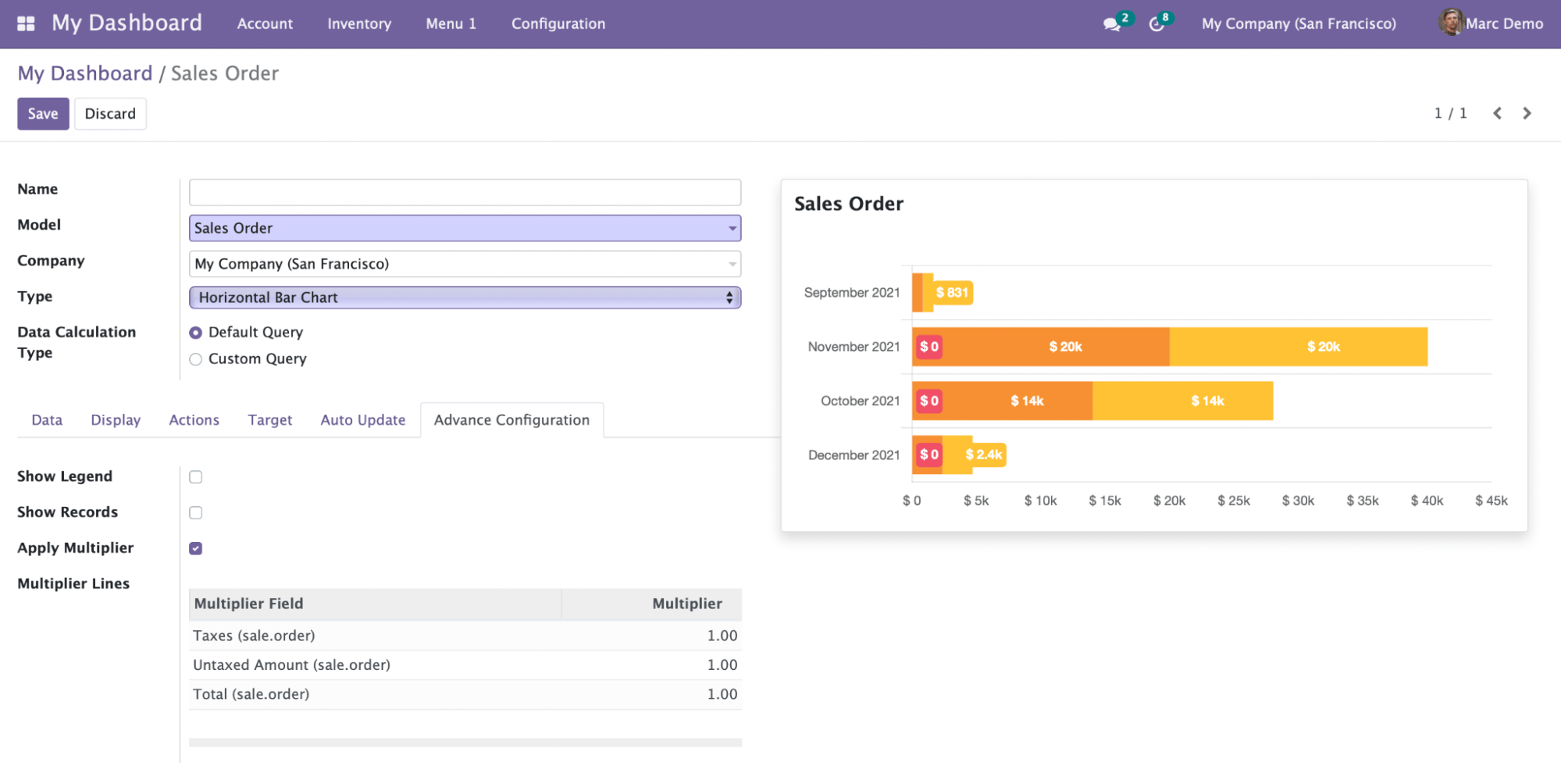The height and width of the screenshot is (784, 1561).
Task: Uncheck the Apply Multiplier checkbox
Action: 196,548
